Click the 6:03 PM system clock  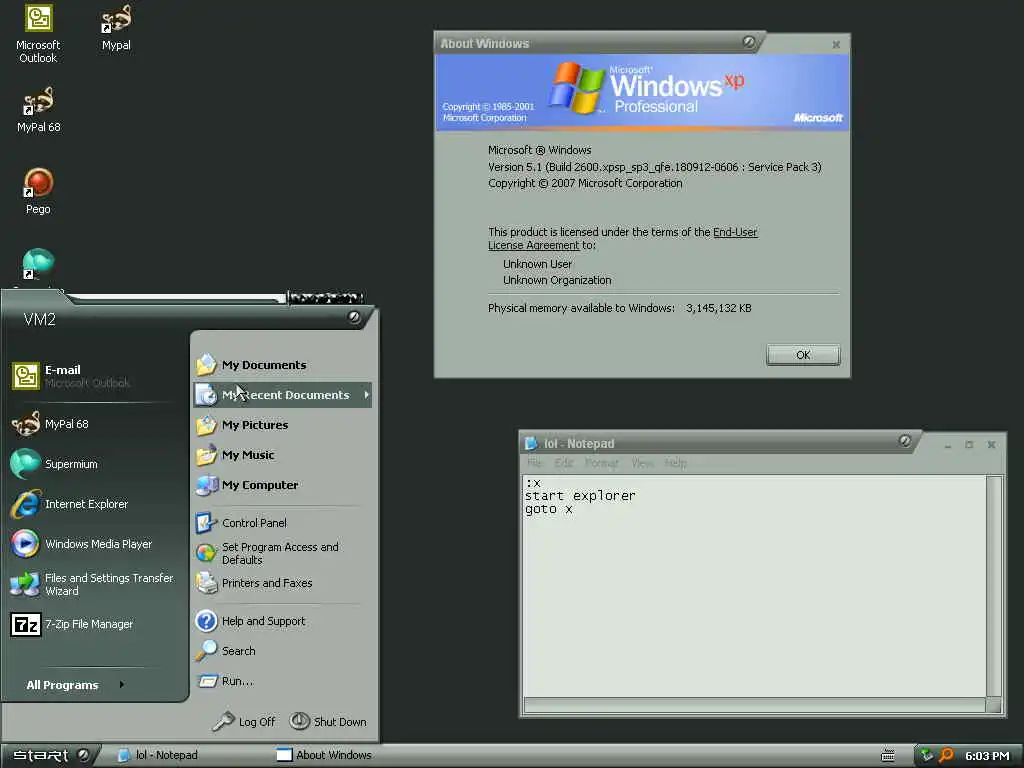(x=987, y=756)
